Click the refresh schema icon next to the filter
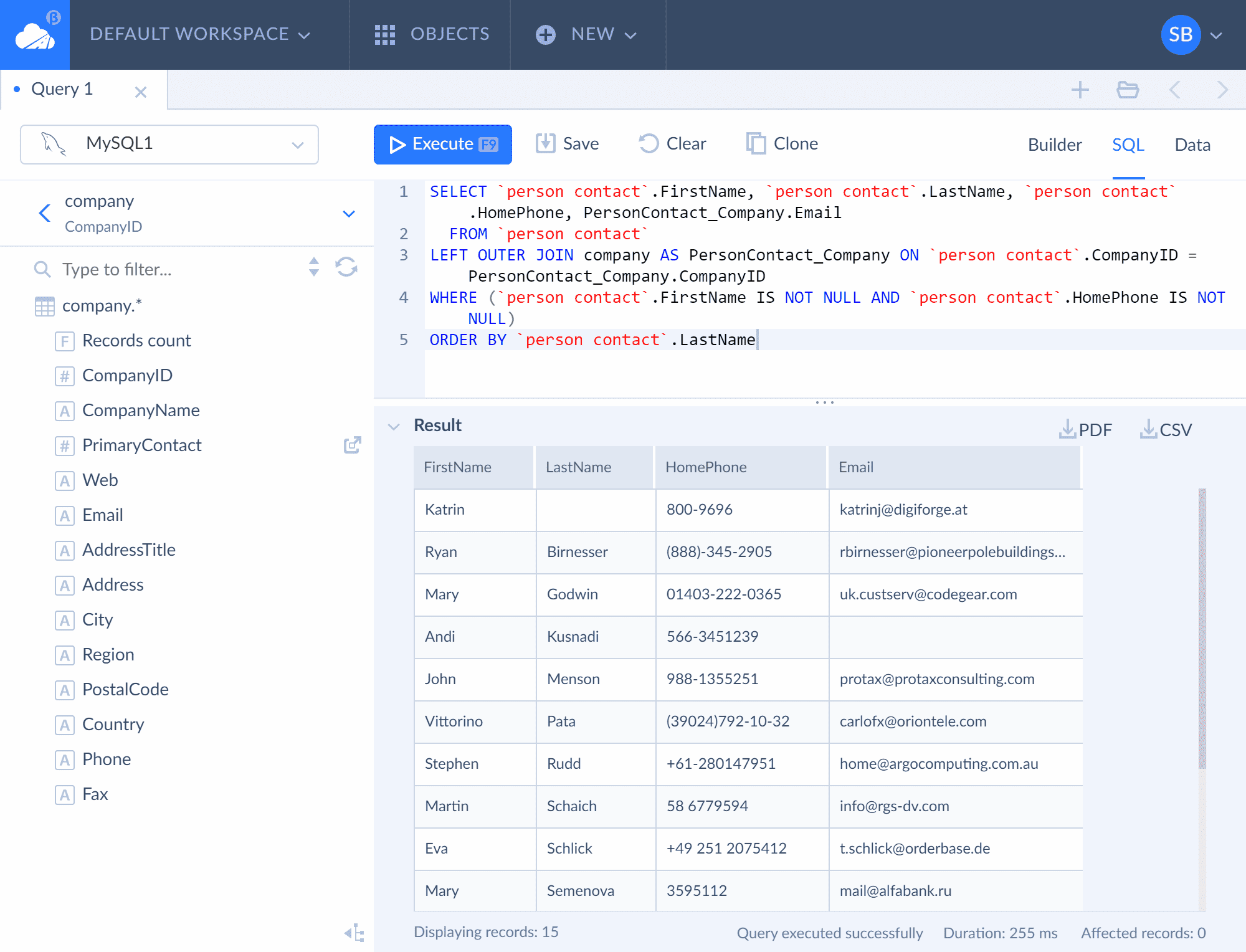Viewport: 1246px width, 952px height. [x=346, y=267]
